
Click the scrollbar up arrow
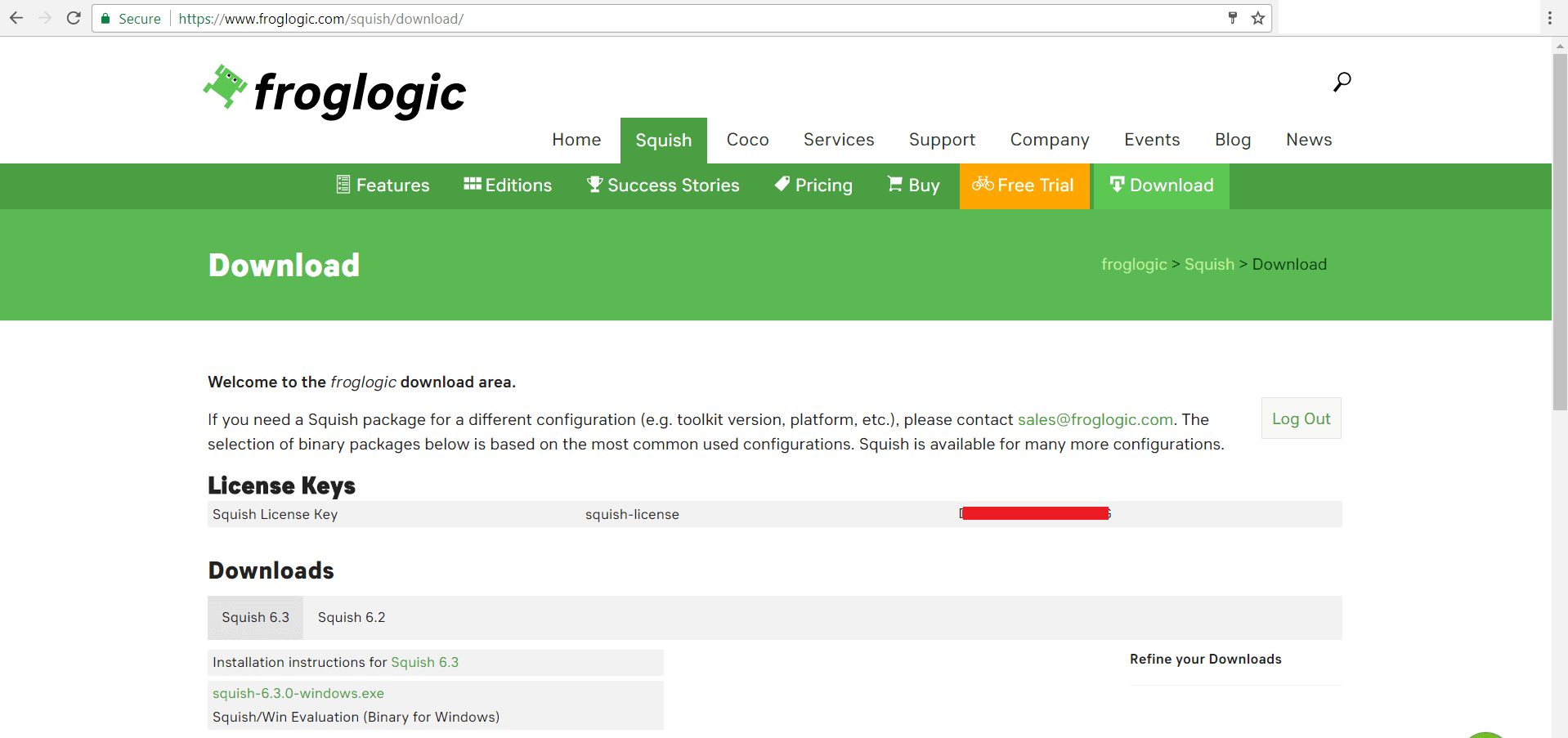1560,47
